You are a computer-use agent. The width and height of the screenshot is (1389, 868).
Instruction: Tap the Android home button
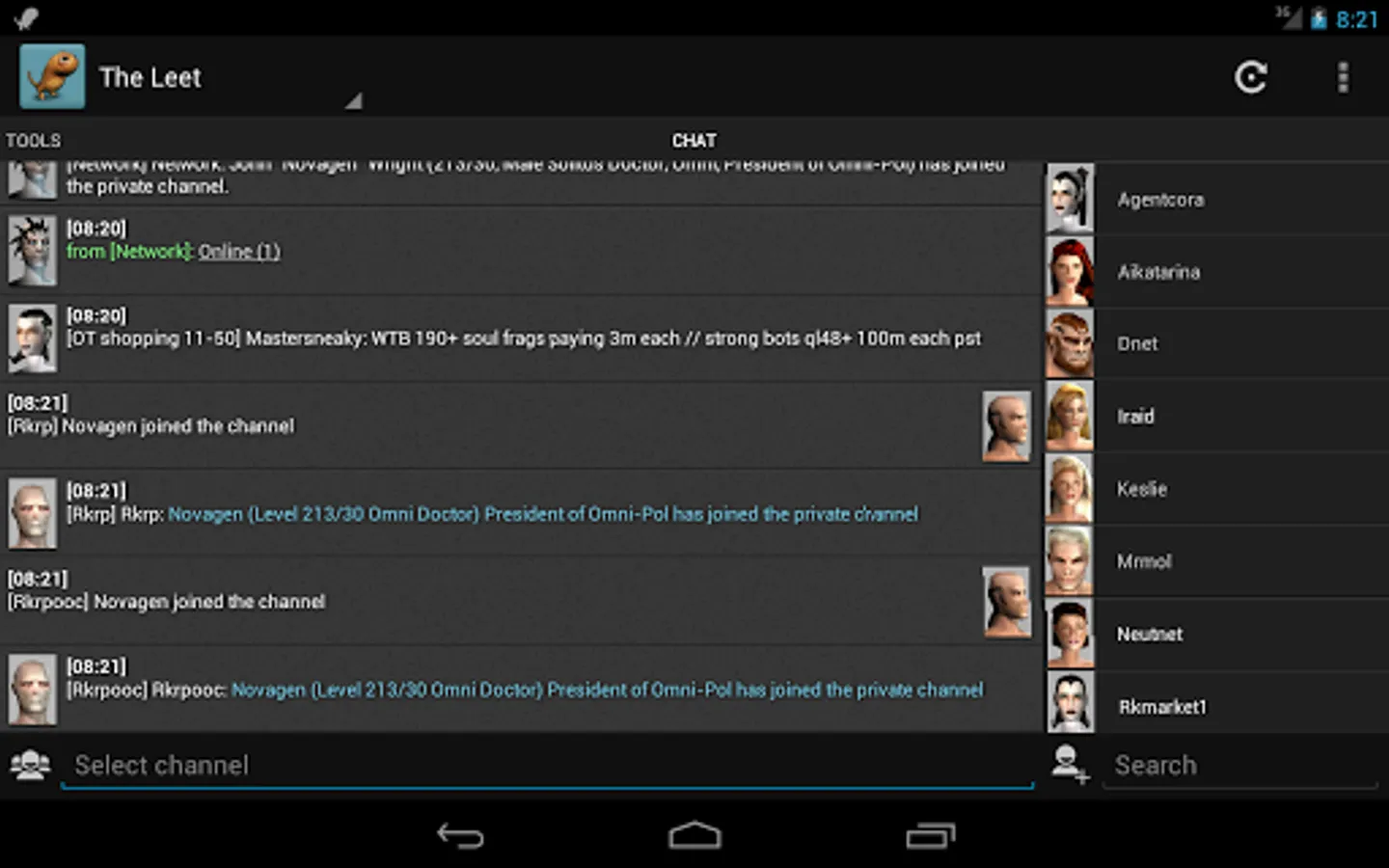click(x=694, y=835)
